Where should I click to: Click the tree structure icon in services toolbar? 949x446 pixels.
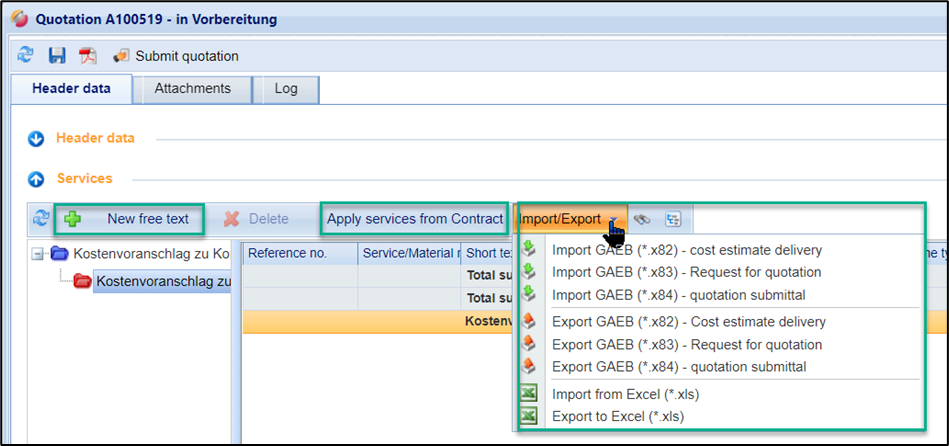[x=672, y=219]
